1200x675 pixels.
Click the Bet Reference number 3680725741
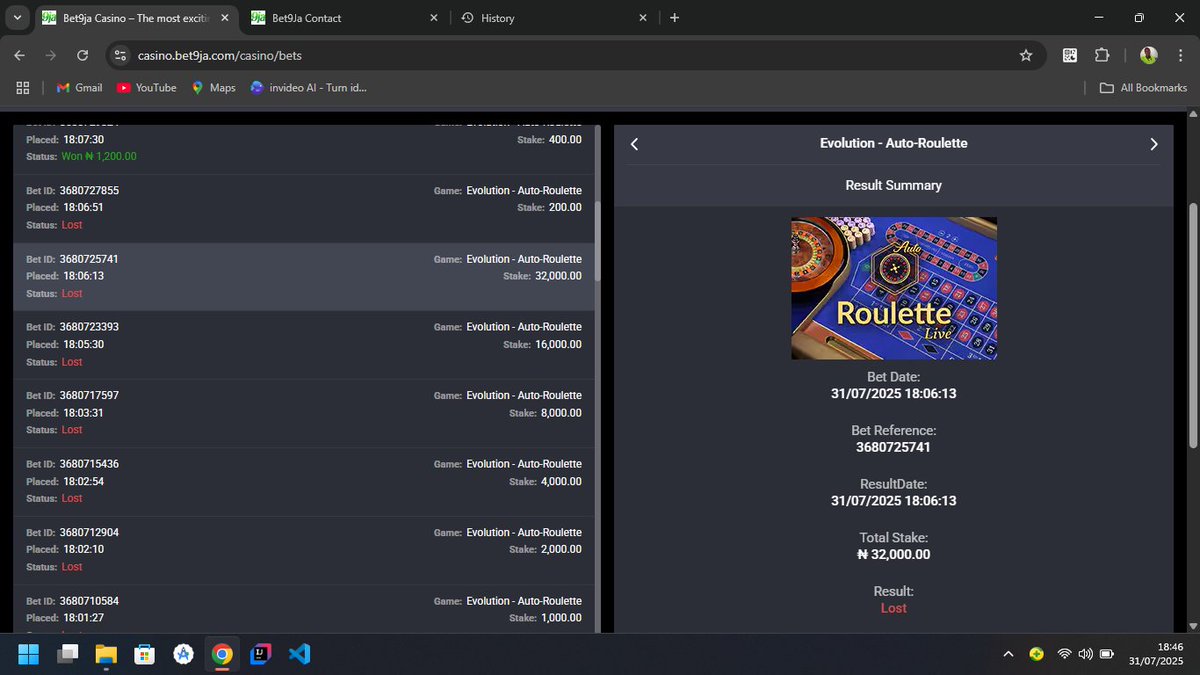tap(894, 447)
